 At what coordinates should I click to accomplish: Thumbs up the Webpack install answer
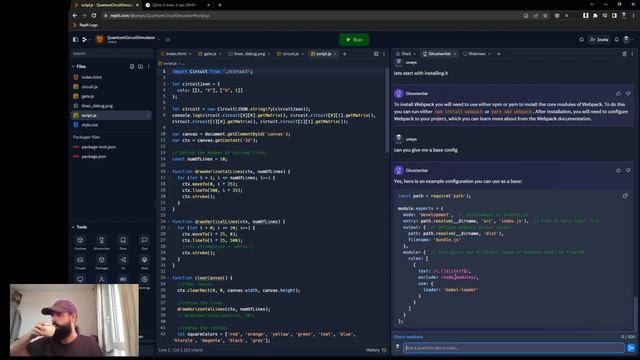coord(618,93)
